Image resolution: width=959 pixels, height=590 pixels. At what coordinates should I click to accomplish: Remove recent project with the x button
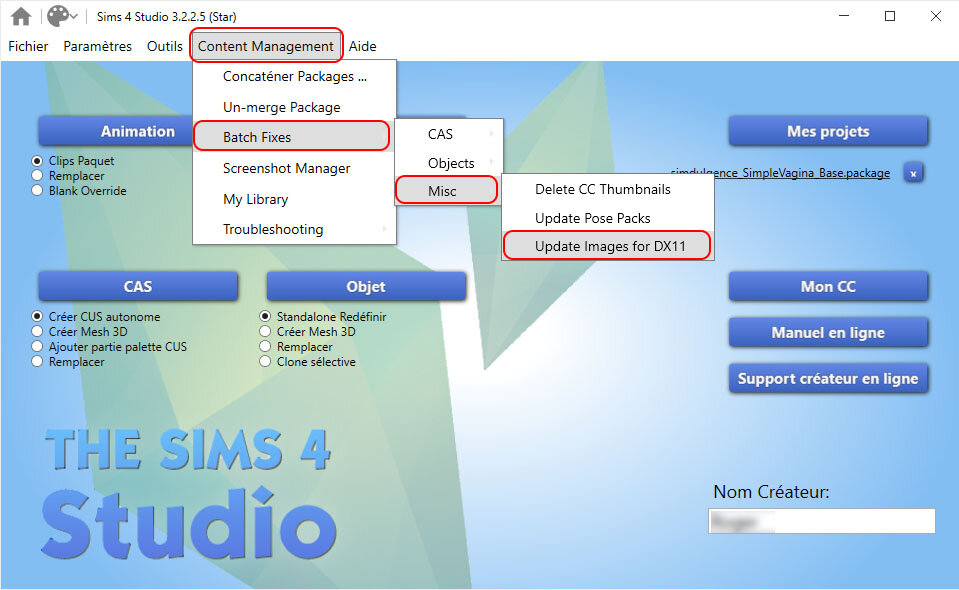pyautogui.click(x=913, y=173)
